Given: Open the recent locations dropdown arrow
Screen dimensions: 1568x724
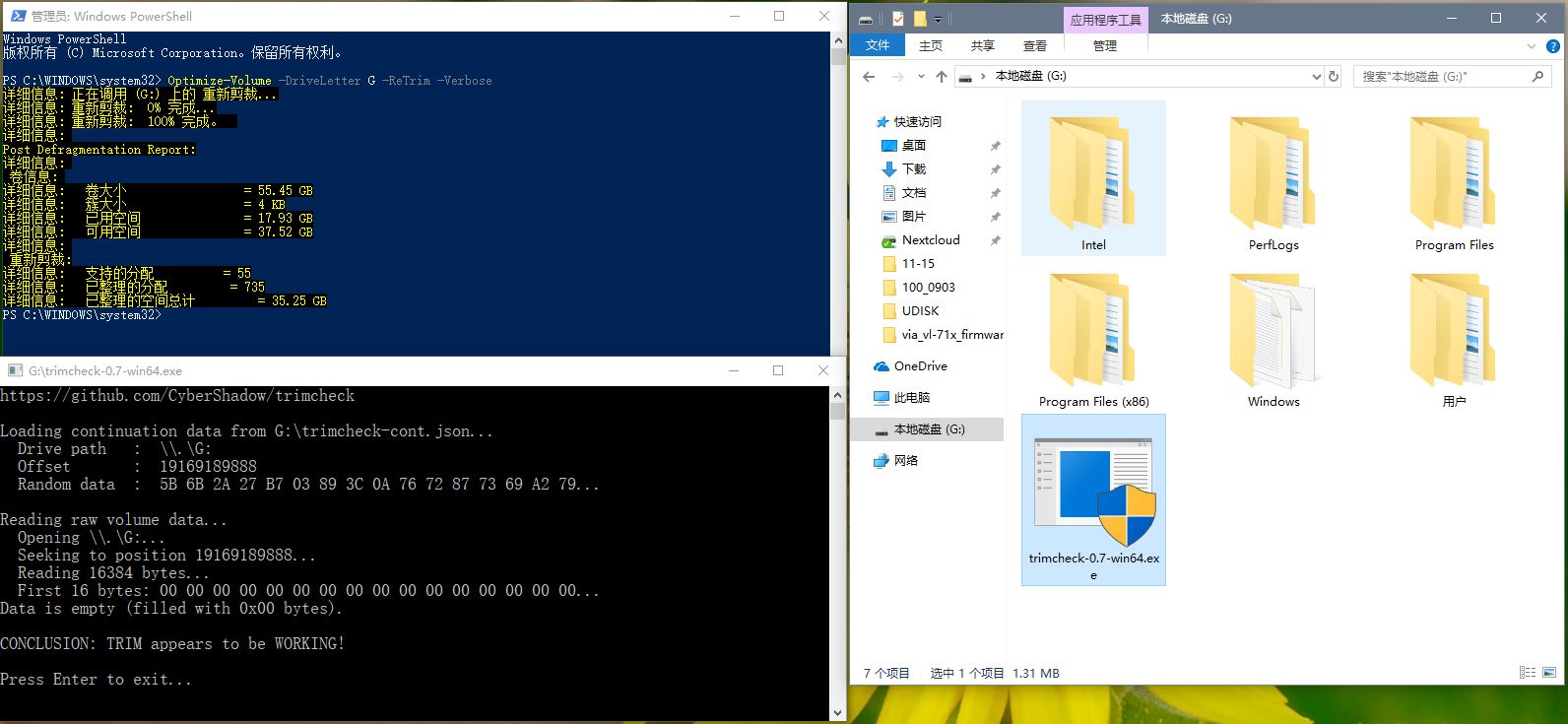Looking at the screenshot, I should pos(921,76).
